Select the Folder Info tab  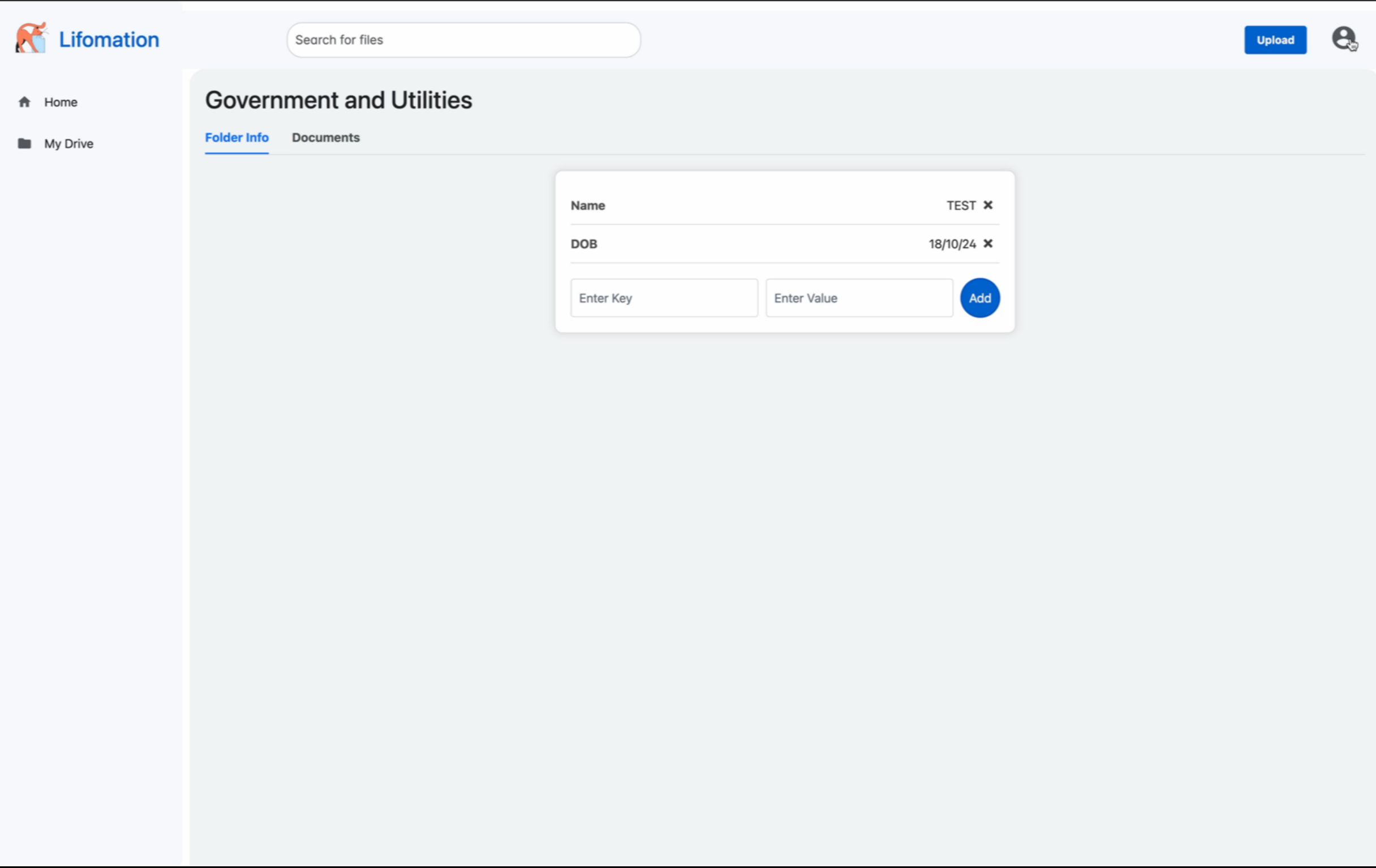(x=236, y=137)
